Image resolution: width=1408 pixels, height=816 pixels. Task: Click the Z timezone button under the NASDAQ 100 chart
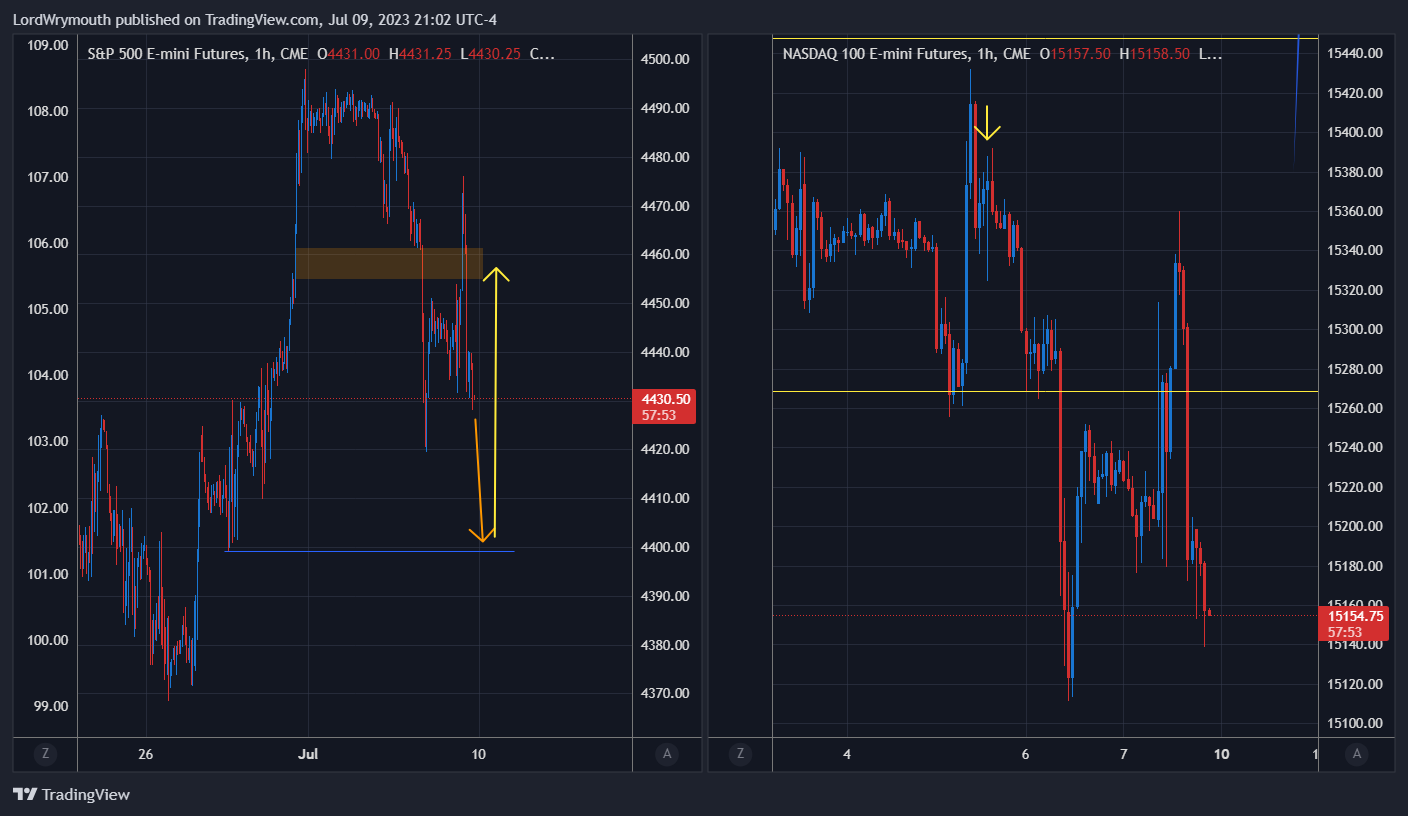point(740,754)
